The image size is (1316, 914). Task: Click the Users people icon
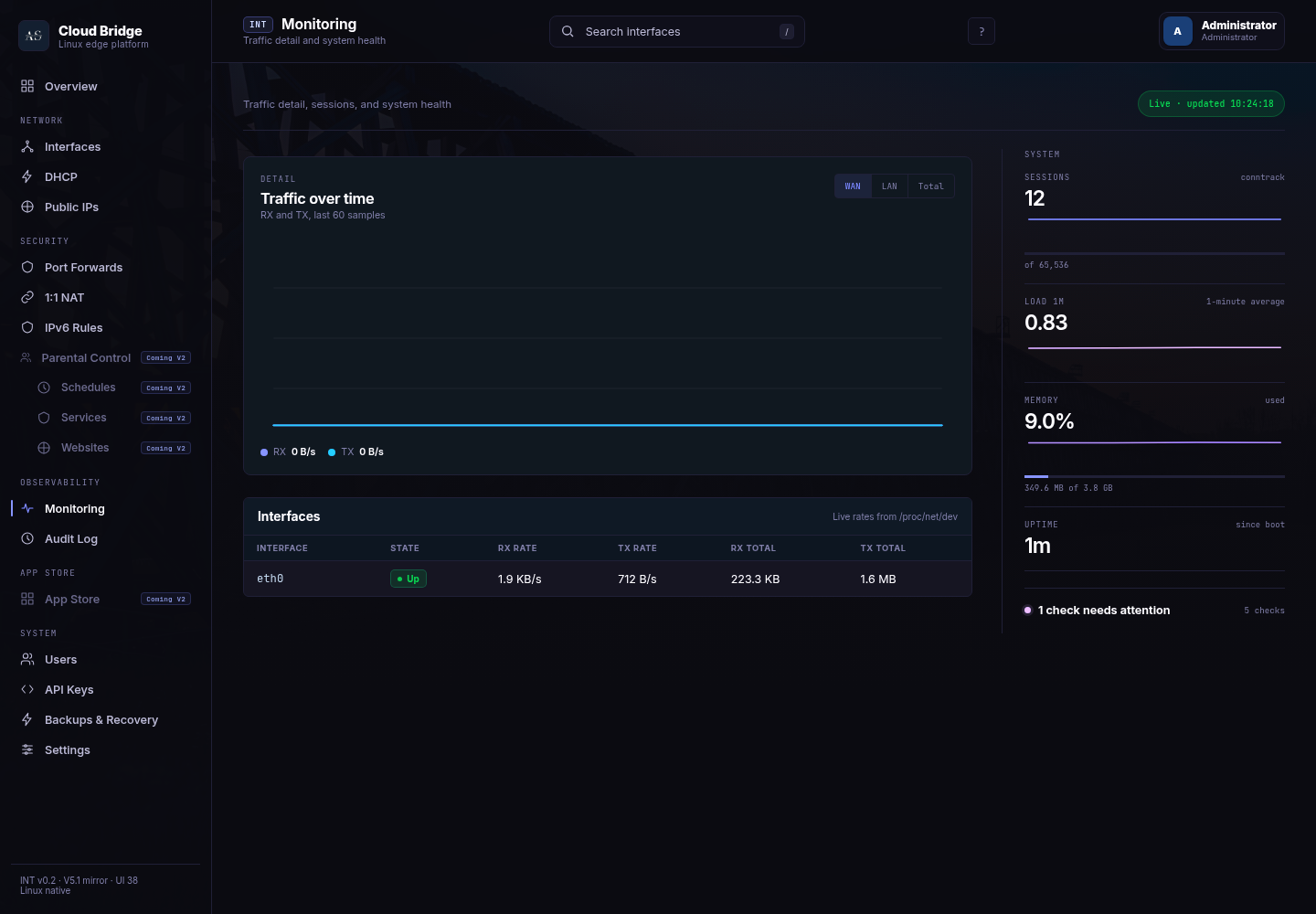tap(27, 659)
